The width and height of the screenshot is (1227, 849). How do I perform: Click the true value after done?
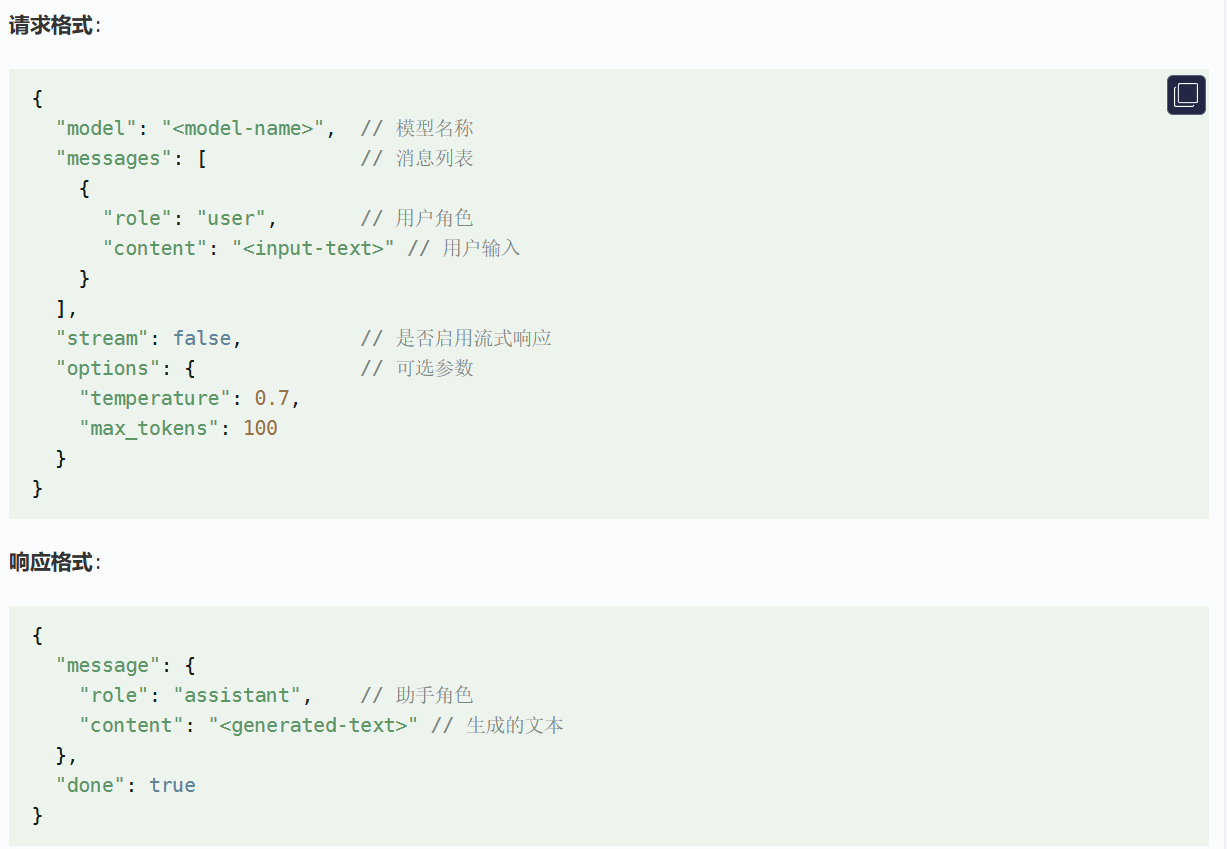pos(172,785)
